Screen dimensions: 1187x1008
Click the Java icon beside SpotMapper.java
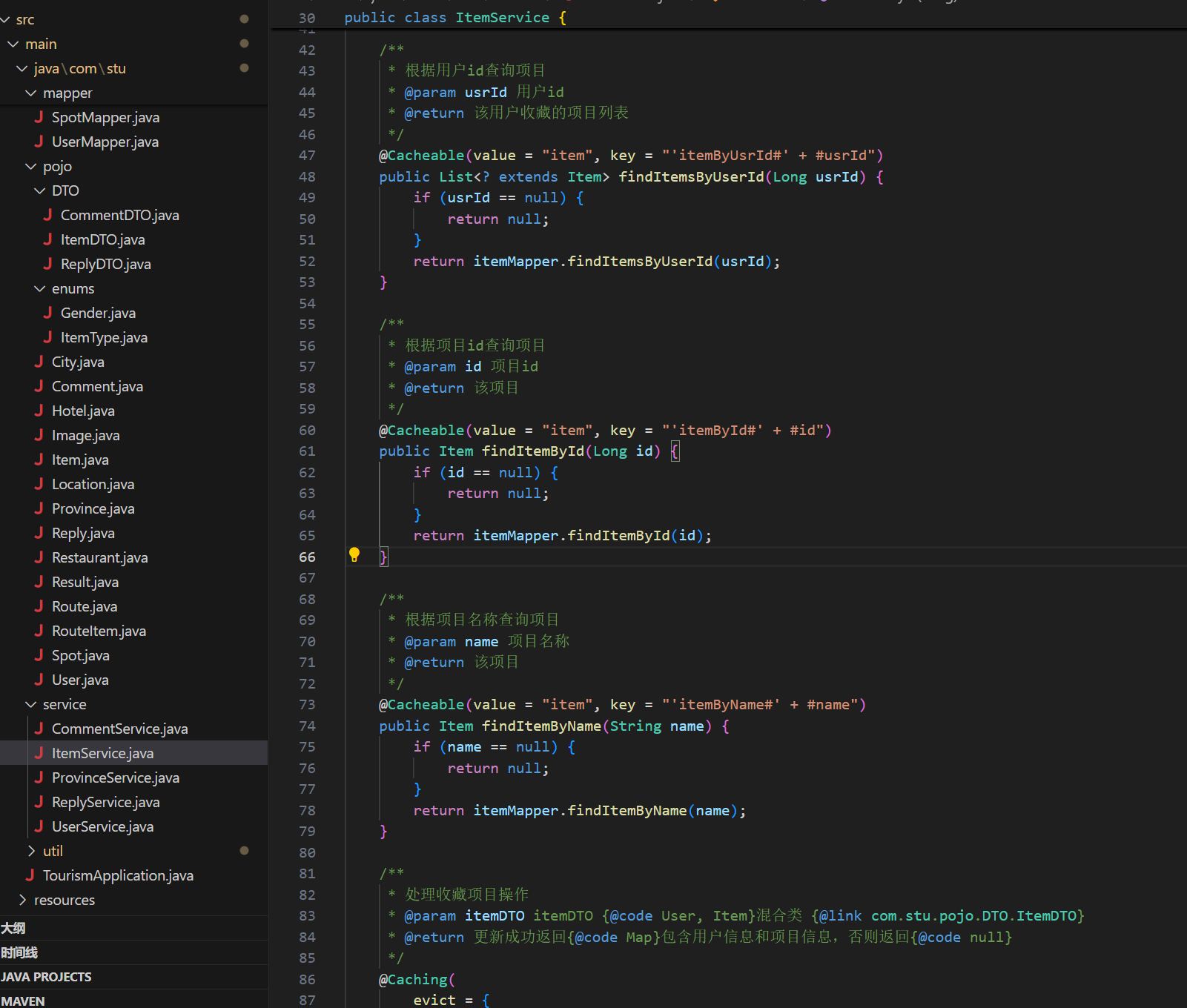pyautogui.click(x=39, y=117)
